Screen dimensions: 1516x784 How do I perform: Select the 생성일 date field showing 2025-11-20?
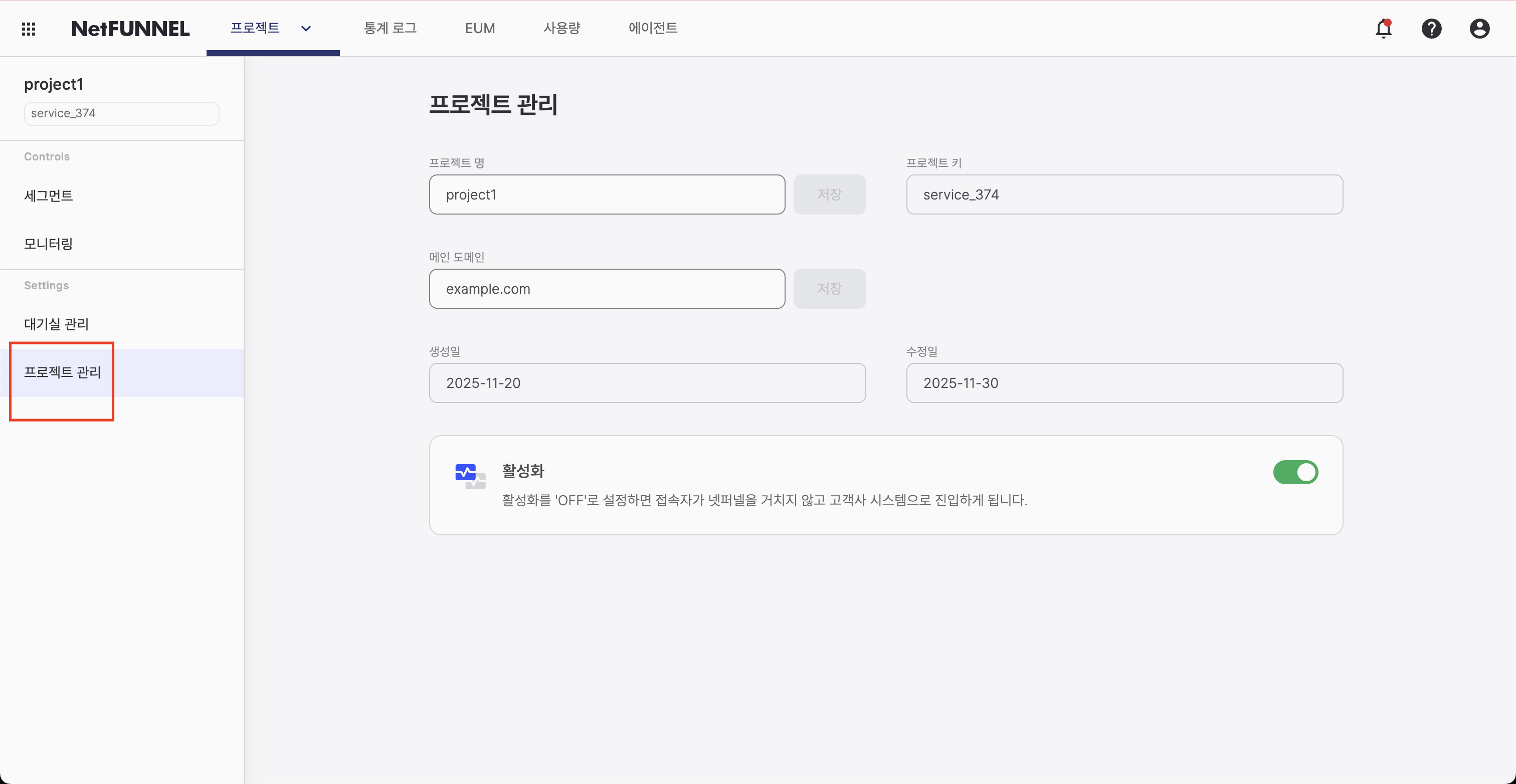(647, 383)
